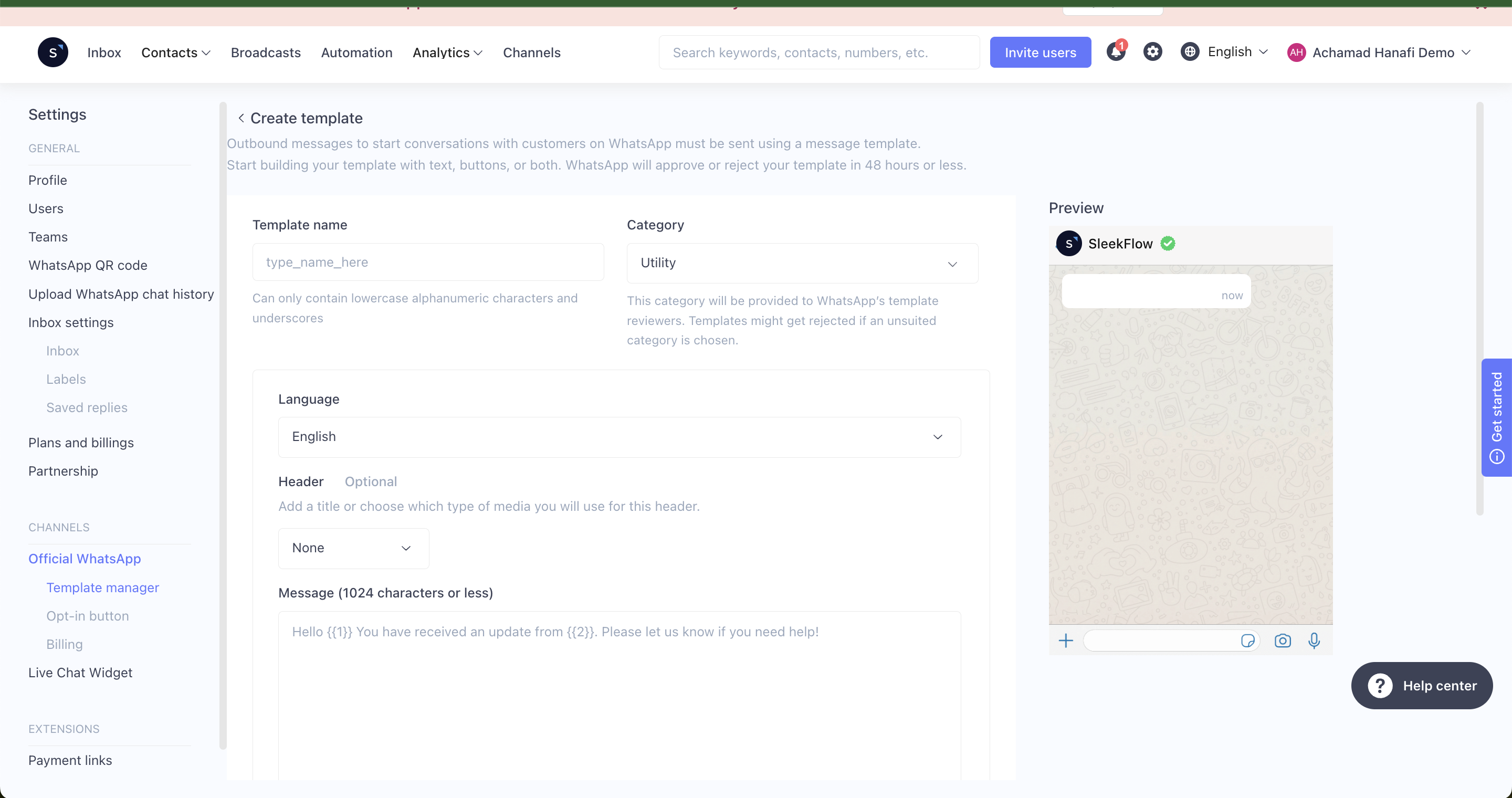Open WhatsApp QR code settings
Viewport: 1512px width, 798px height.
pyautogui.click(x=88, y=265)
